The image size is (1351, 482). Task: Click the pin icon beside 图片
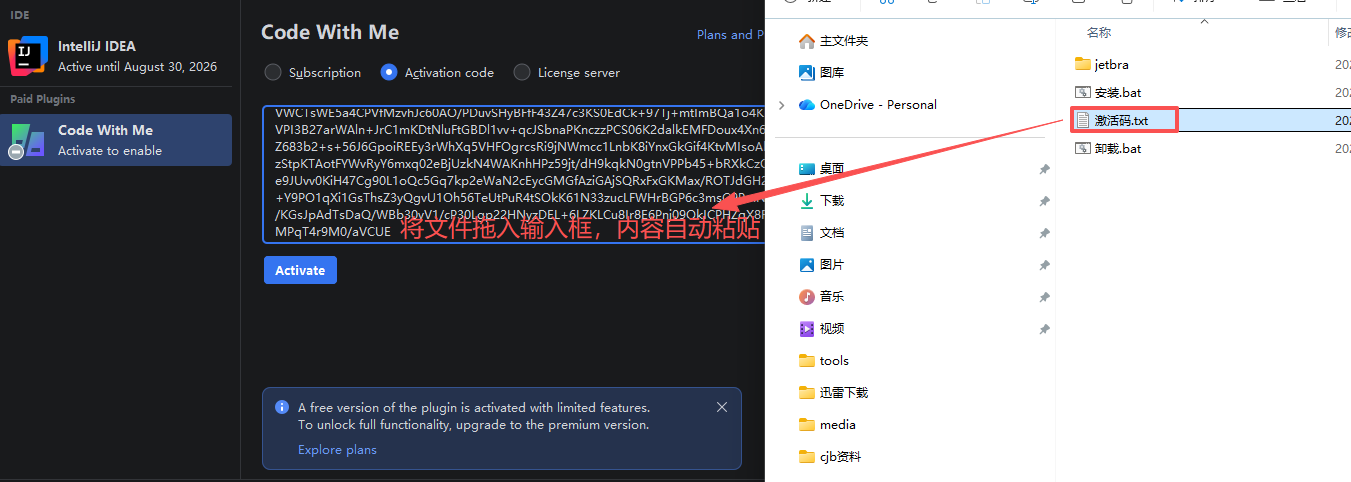(x=1044, y=266)
